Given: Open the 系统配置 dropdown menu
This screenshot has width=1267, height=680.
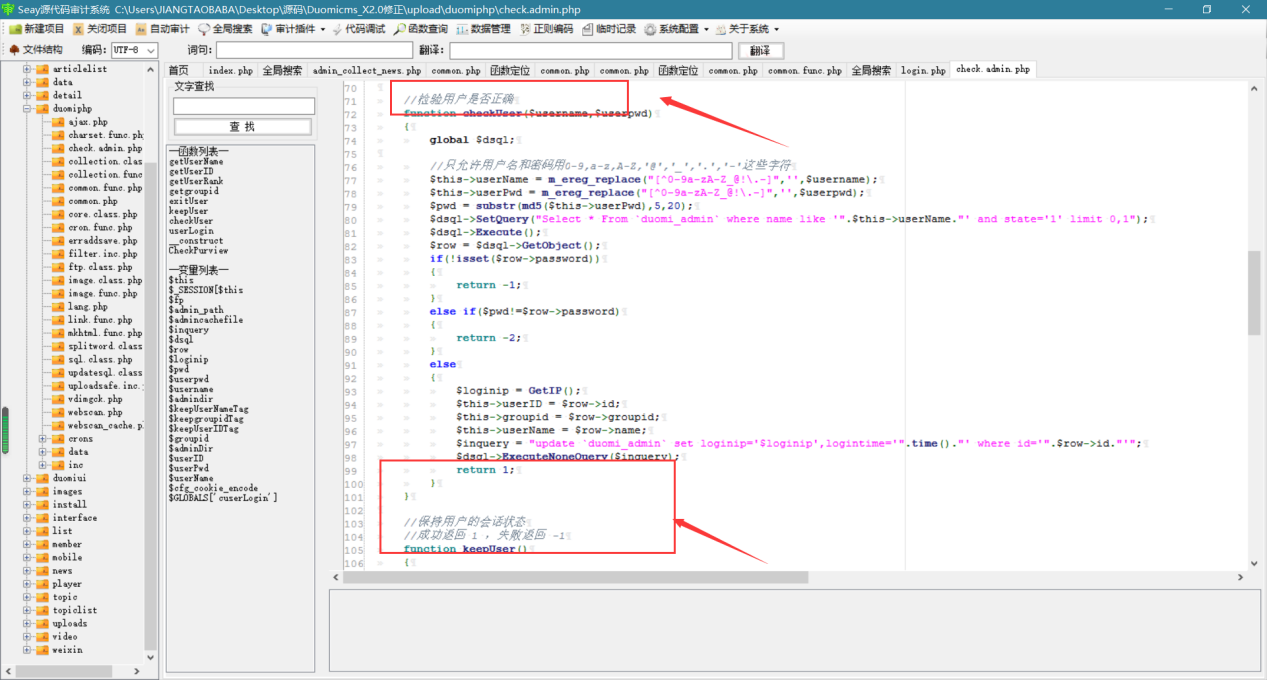Looking at the screenshot, I should (x=677, y=29).
